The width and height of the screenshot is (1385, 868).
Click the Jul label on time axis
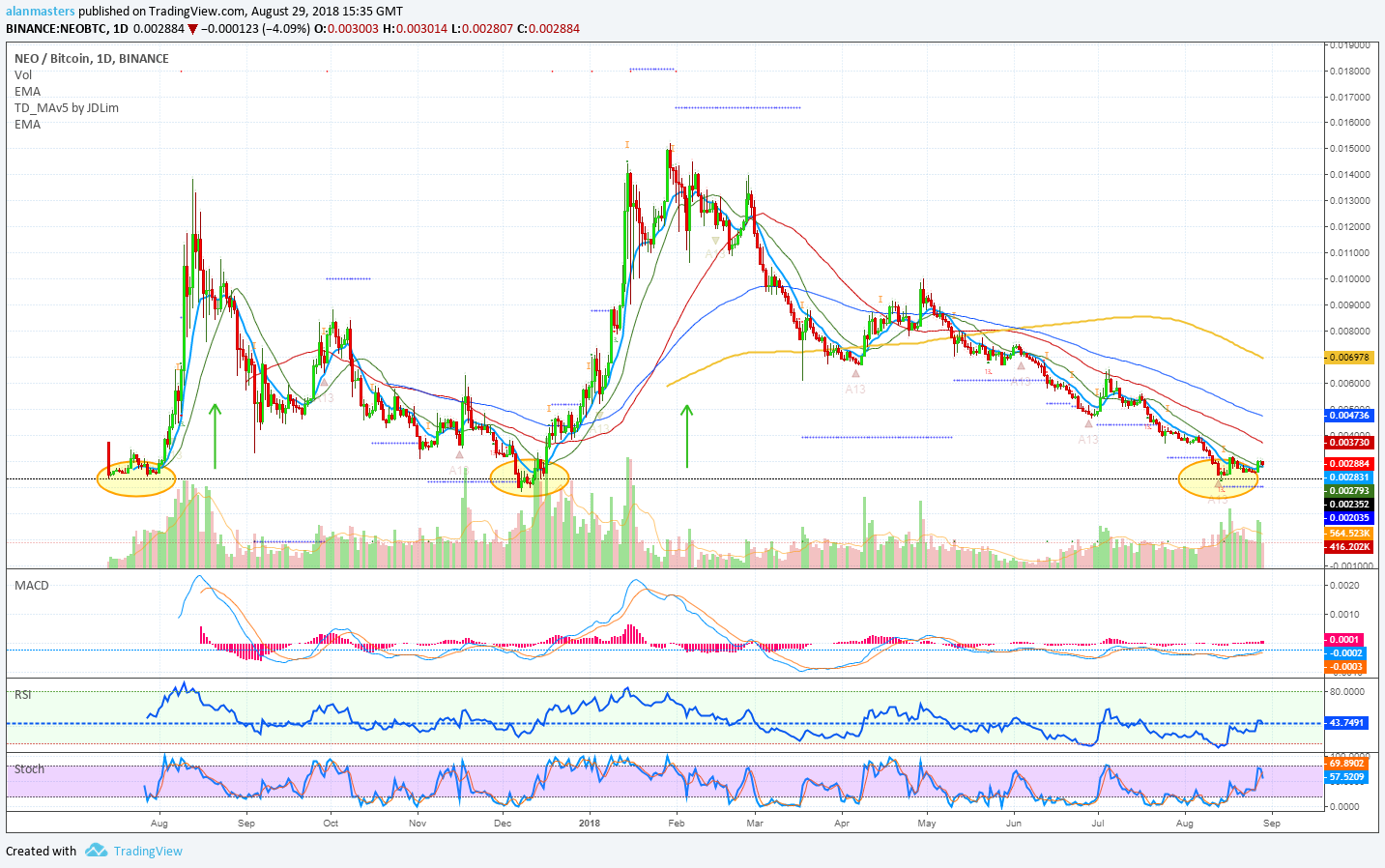(x=1098, y=824)
